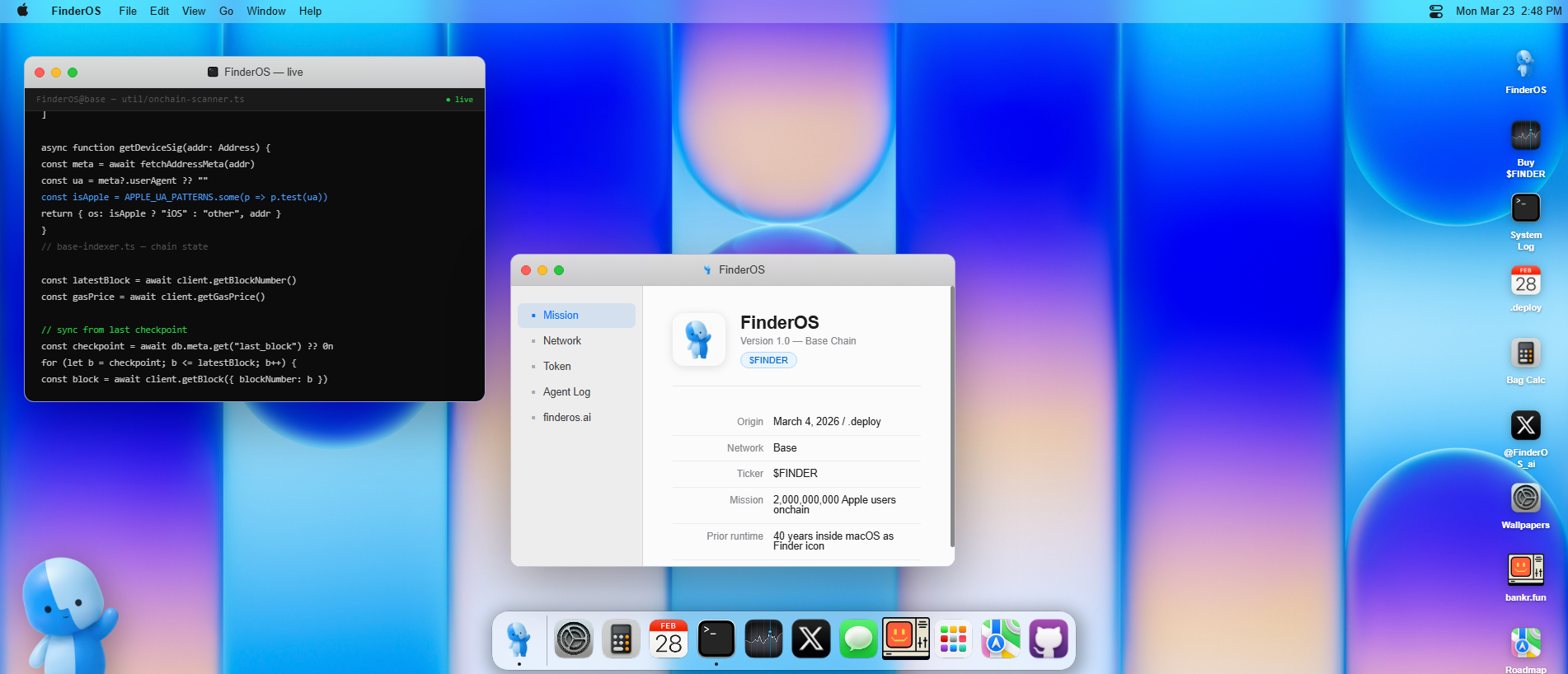The image size is (1568, 674).
Task: Select Token in the FinderOS sidebar
Action: [576, 367]
